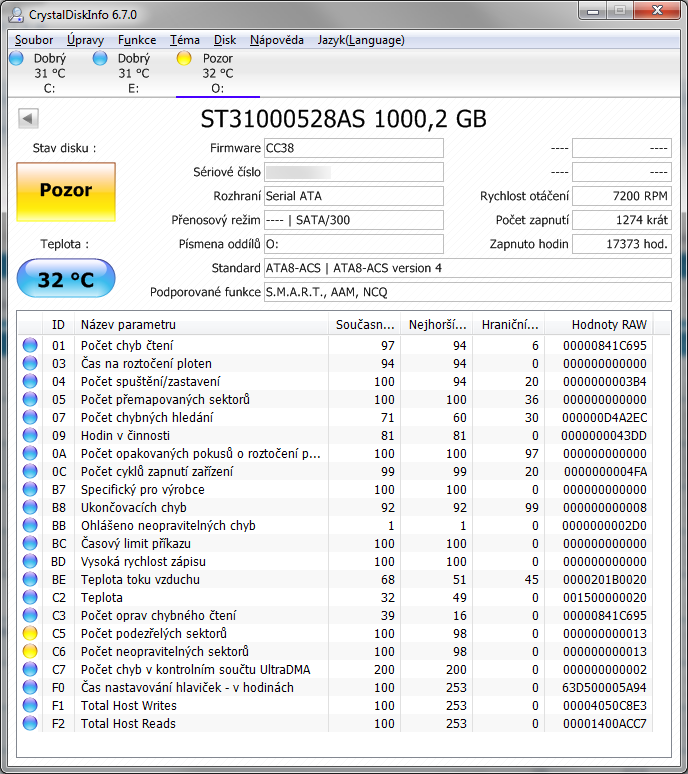This screenshot has width=688, height=774.
Task: Click the status orb for drive E:
Action: coord(100,58)
